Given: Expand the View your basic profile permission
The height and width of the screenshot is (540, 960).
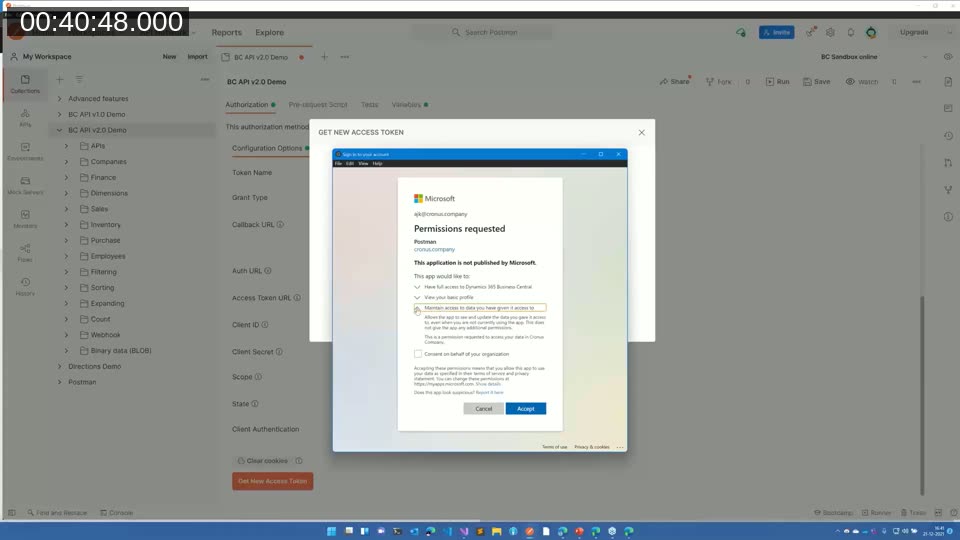Looking at the screenshot, I should [418, 297].
